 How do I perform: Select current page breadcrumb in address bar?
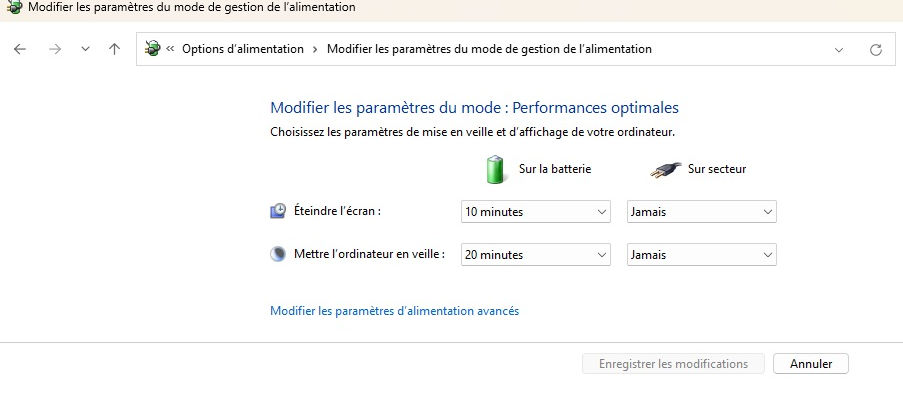point(490,49)
